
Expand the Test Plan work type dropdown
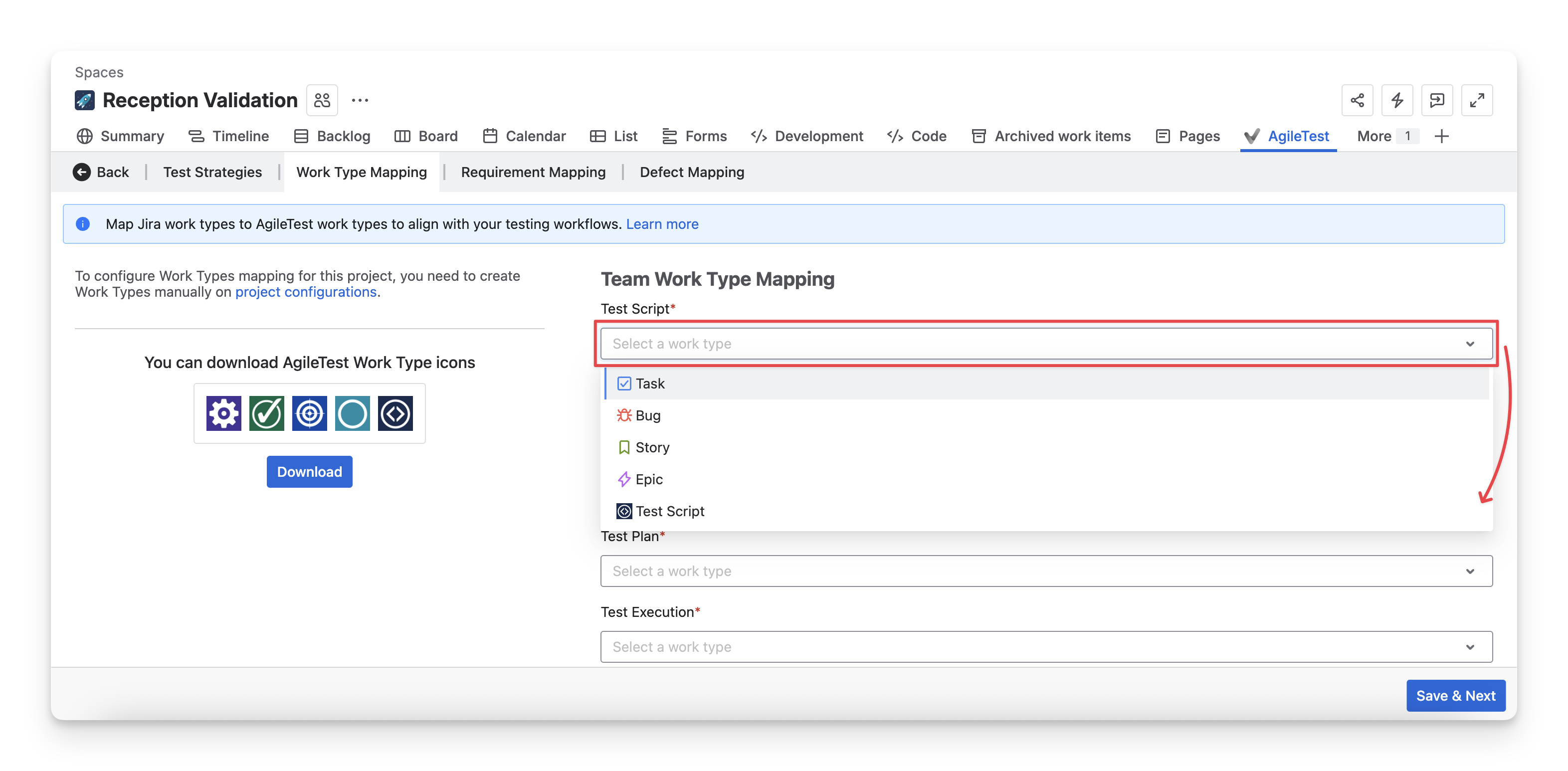tap(1046, 571)
